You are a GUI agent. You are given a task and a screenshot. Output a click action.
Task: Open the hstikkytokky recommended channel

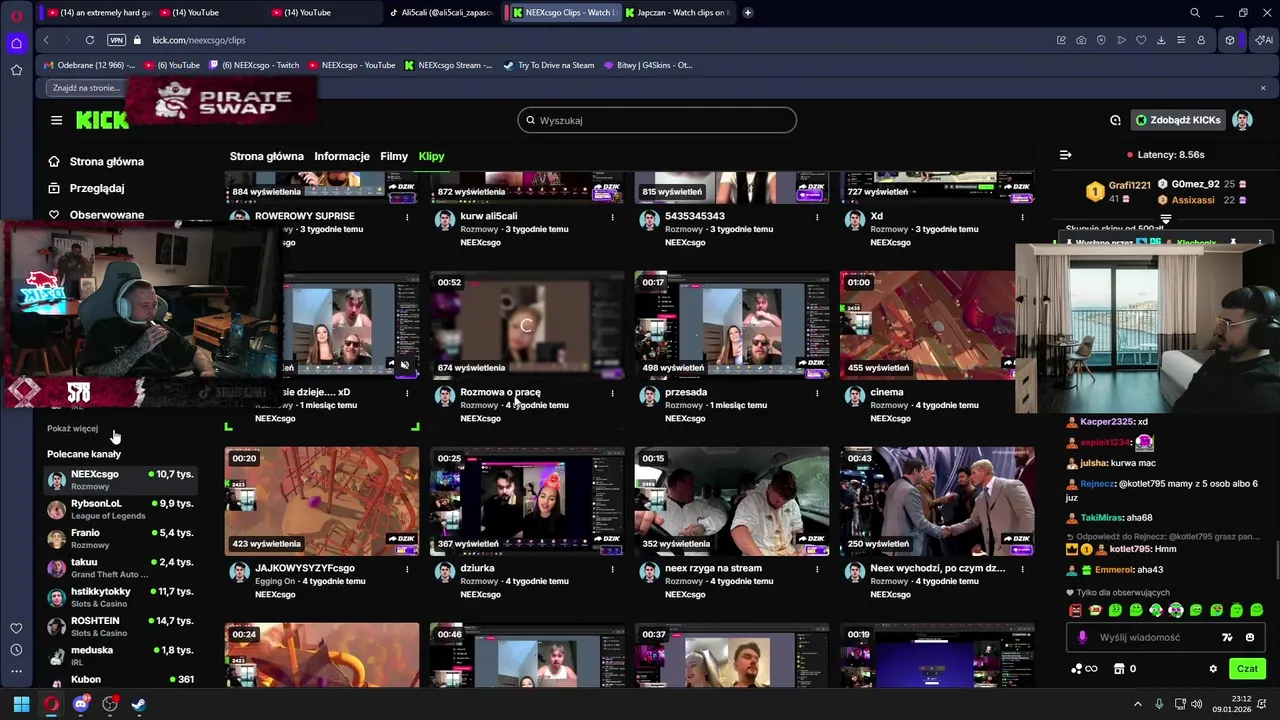pos(120,597)
